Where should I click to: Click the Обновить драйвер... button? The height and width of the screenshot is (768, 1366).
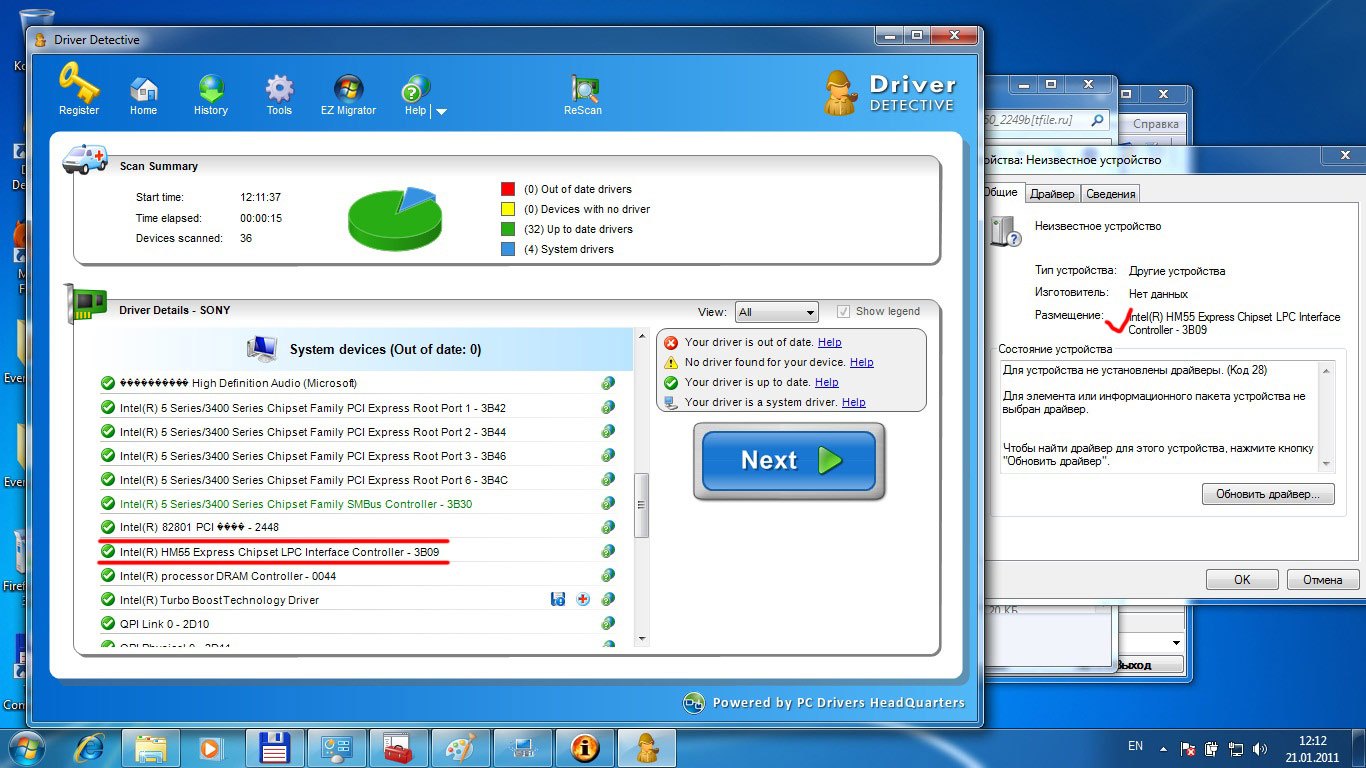tap(1268, 494)
